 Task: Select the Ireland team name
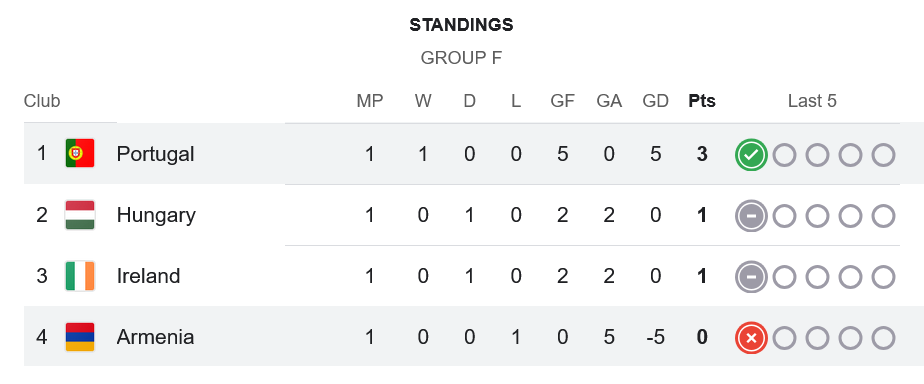(x=148, y=276)
